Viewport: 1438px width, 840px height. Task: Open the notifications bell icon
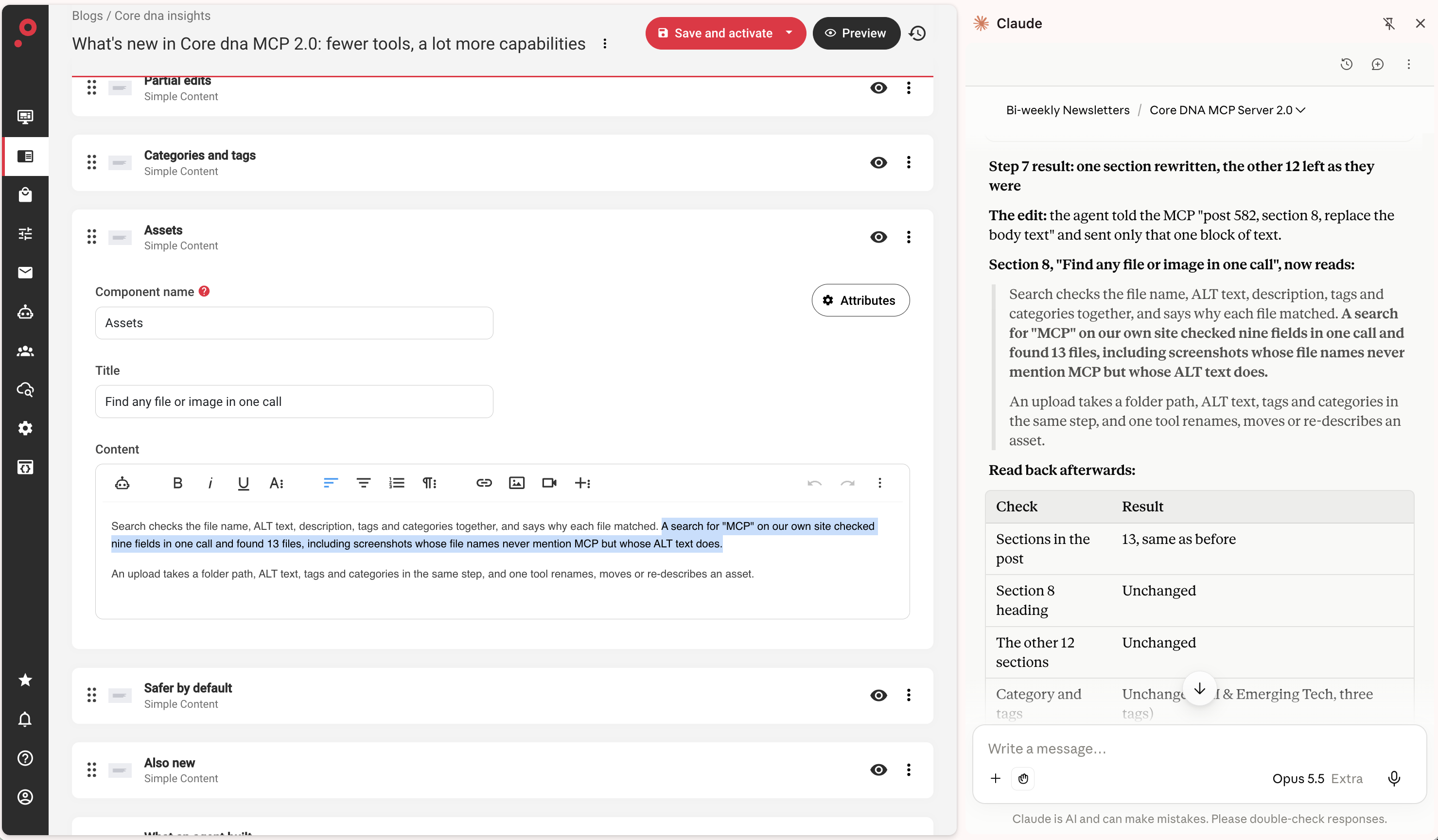pyautogui.click(x=25, y=719)
